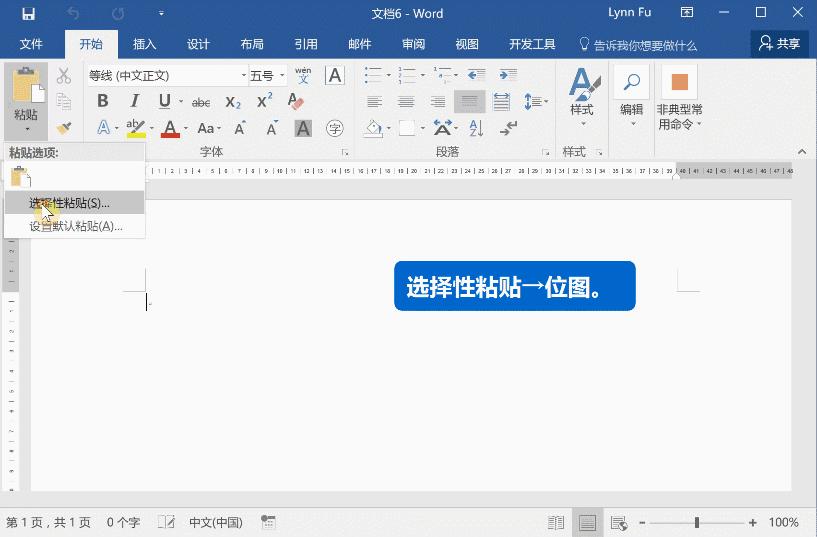Click the zoom in plus button

pyautogui.click(x=752, y=522)
